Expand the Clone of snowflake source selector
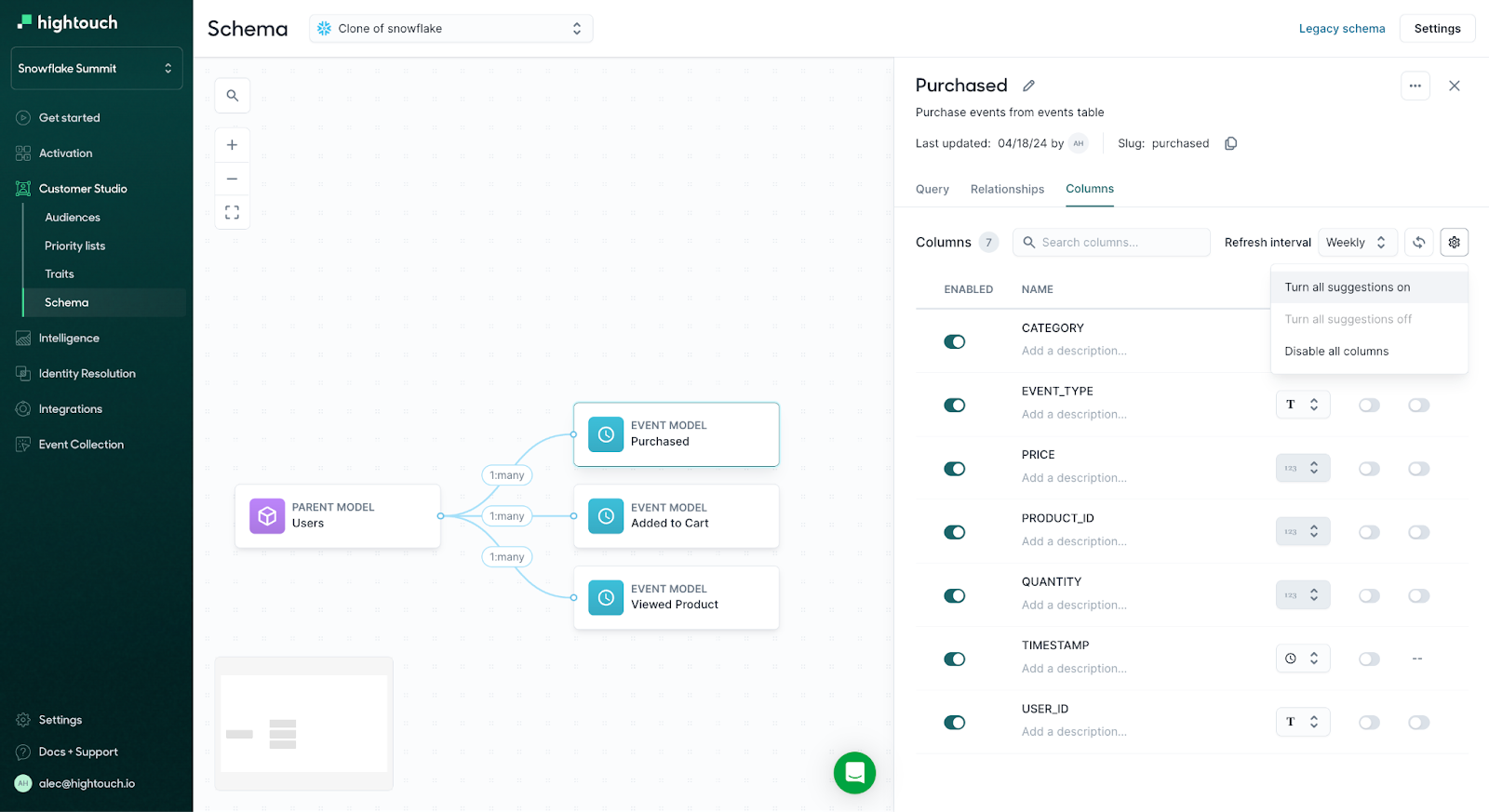This screenshot has height=812, width=1489. pos(450,29)
